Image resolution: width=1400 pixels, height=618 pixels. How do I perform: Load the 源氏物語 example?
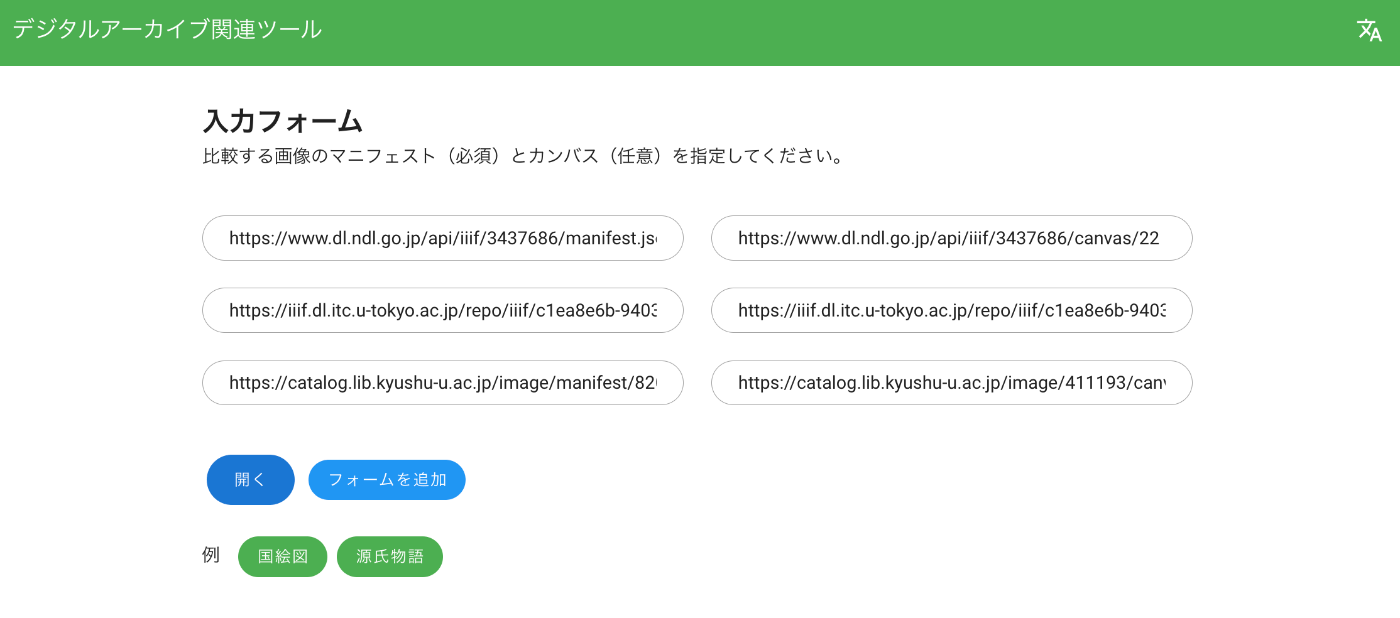click(x=390, y=557)
